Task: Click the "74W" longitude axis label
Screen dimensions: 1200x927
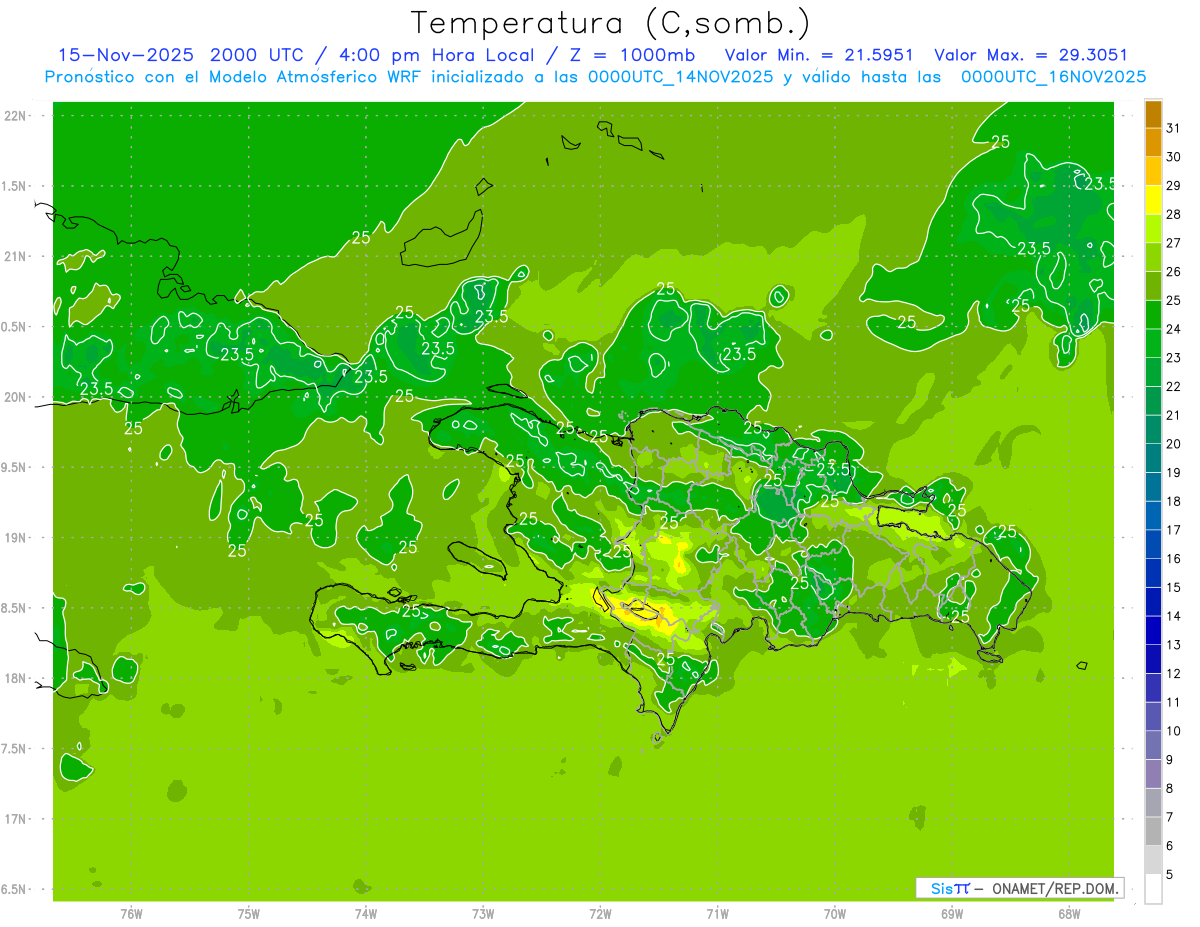Action: pyautogui.click(x=366, y=914)
